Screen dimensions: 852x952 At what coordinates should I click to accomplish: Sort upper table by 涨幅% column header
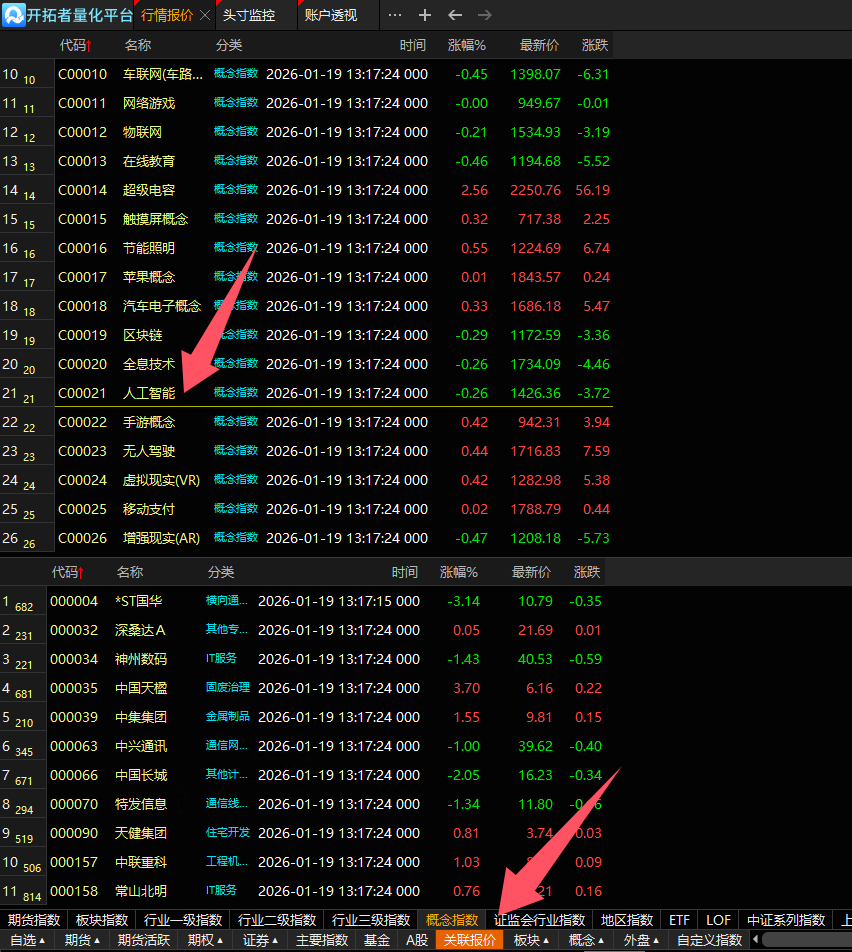click(x=466, y=45)
